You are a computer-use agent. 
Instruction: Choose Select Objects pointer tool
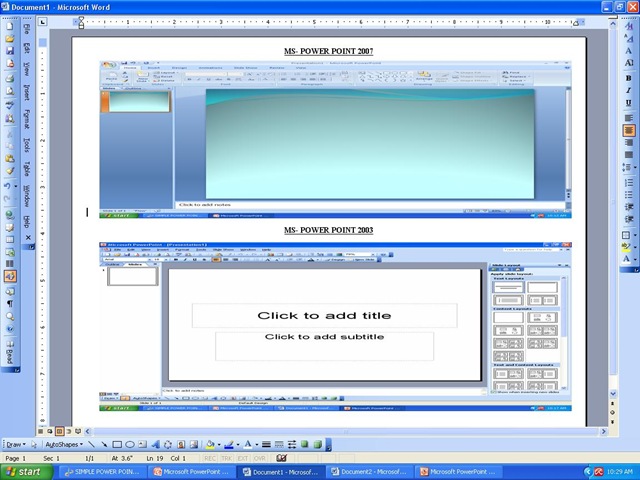pos(34,444)
